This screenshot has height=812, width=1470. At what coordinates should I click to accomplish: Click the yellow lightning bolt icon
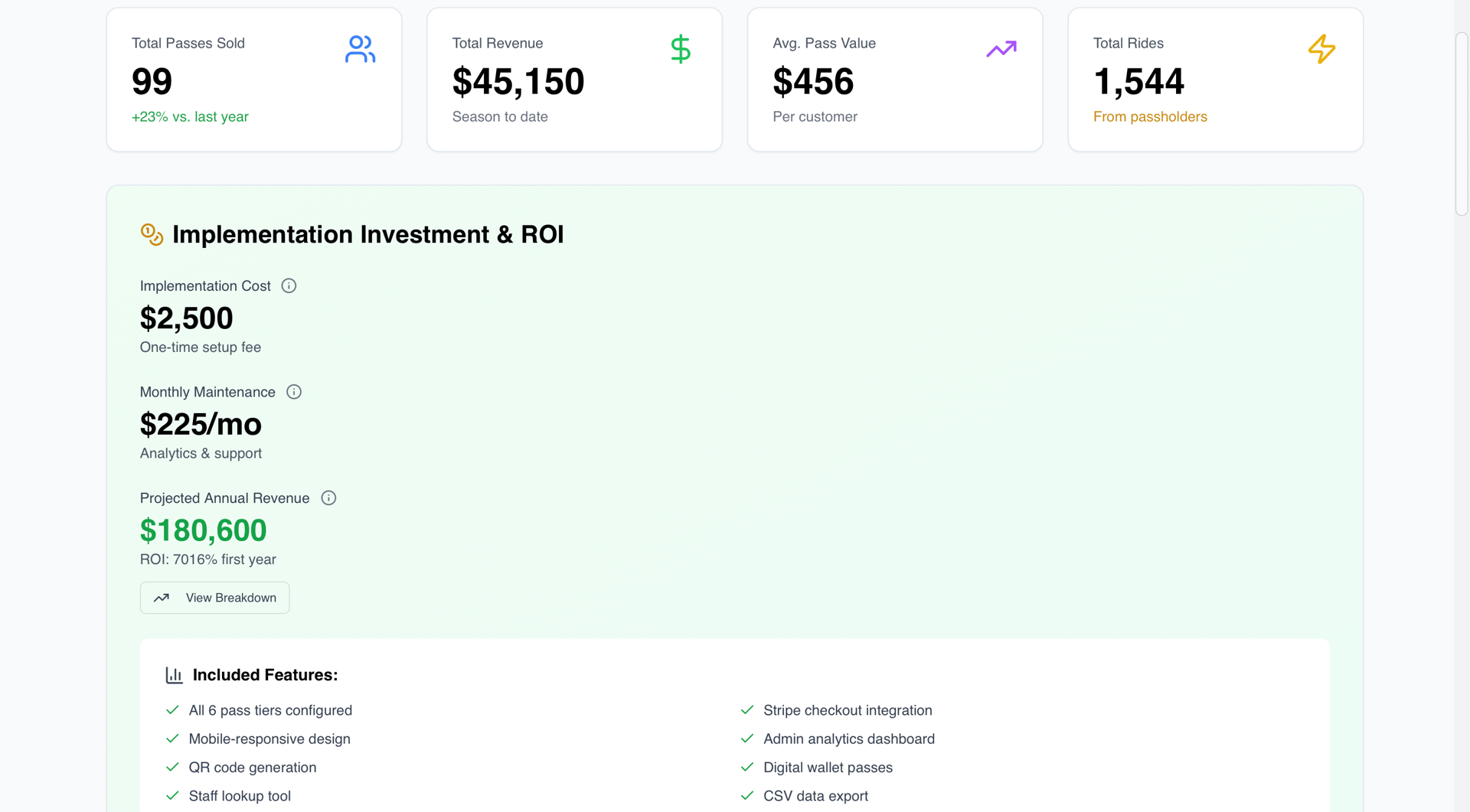[x=1321, y=49]
